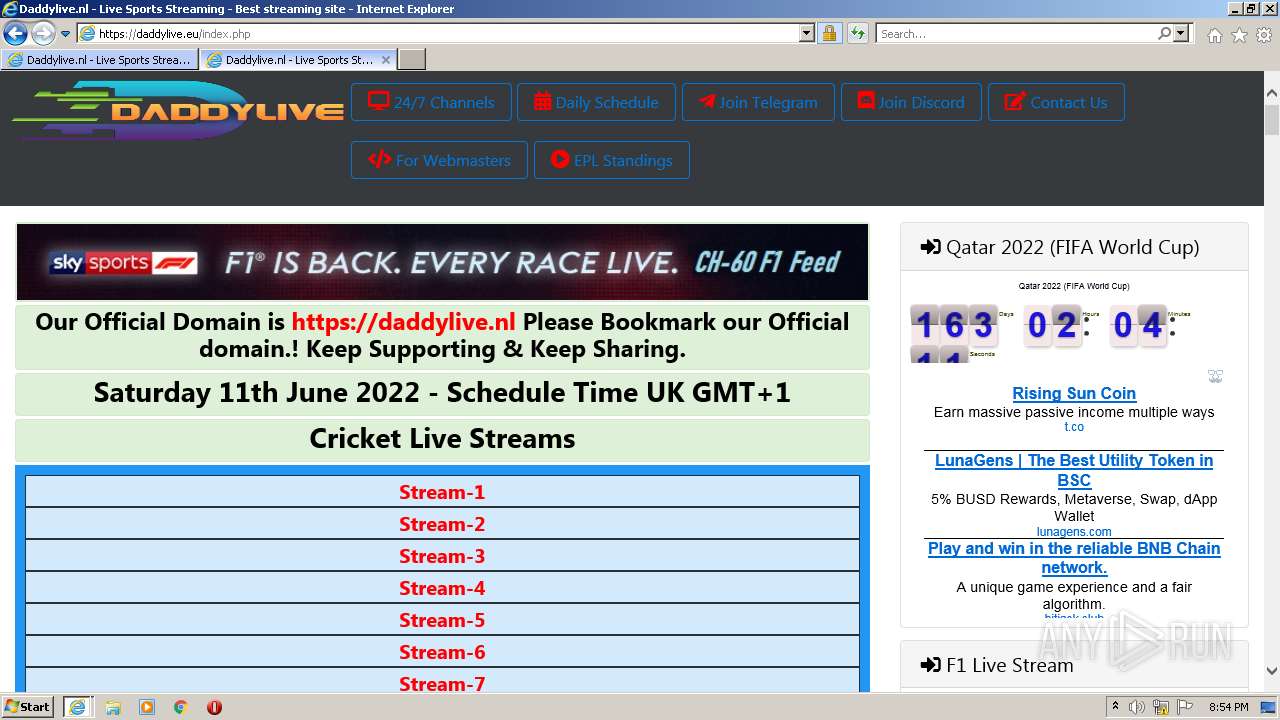Open the red shield antivirus taskbar icon
Viewport: 1280px width, 720px height.
click(214, 707)
